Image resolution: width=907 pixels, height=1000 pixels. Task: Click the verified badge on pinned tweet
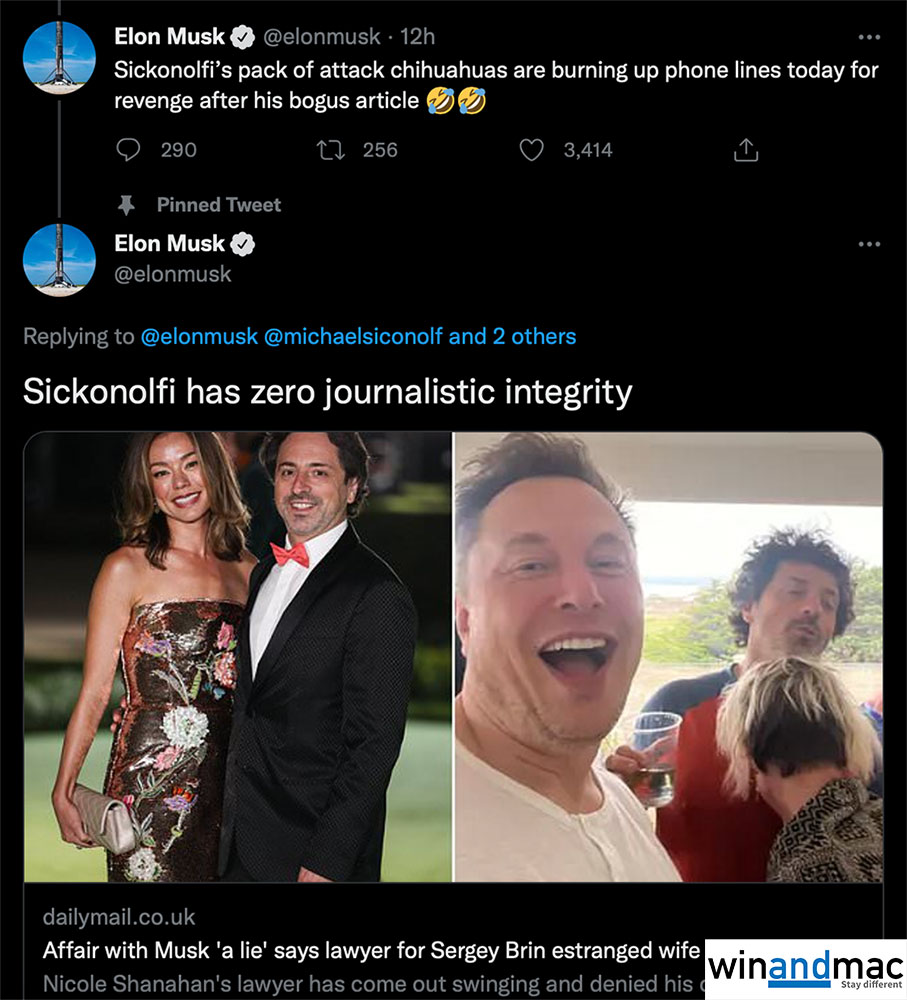243,244
